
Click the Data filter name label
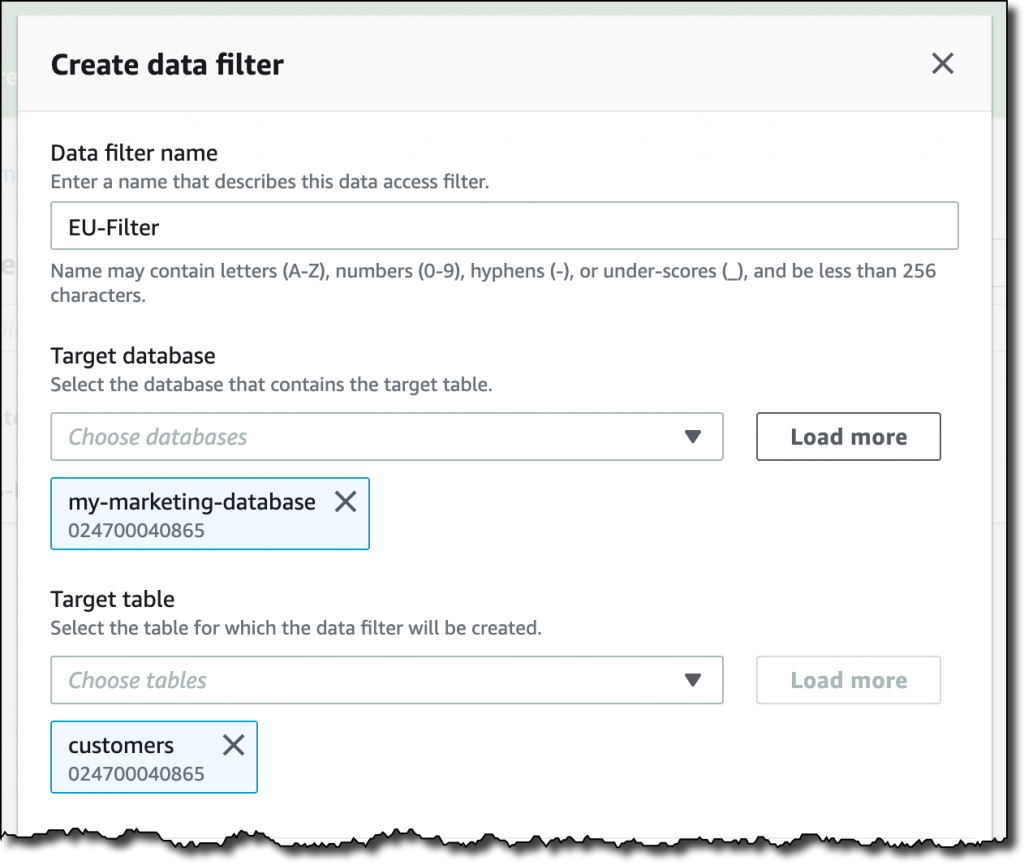click(134, 153)
